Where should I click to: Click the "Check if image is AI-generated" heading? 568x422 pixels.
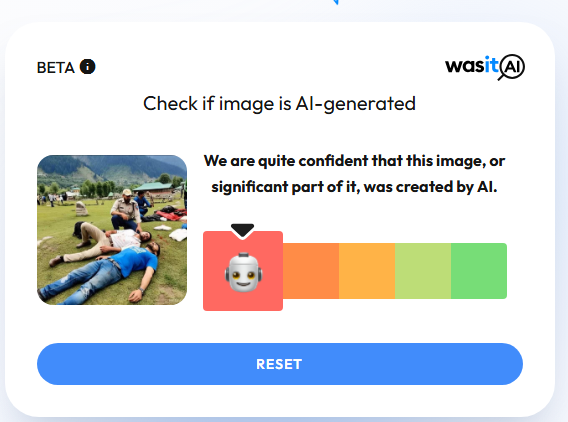coord(279,104)
